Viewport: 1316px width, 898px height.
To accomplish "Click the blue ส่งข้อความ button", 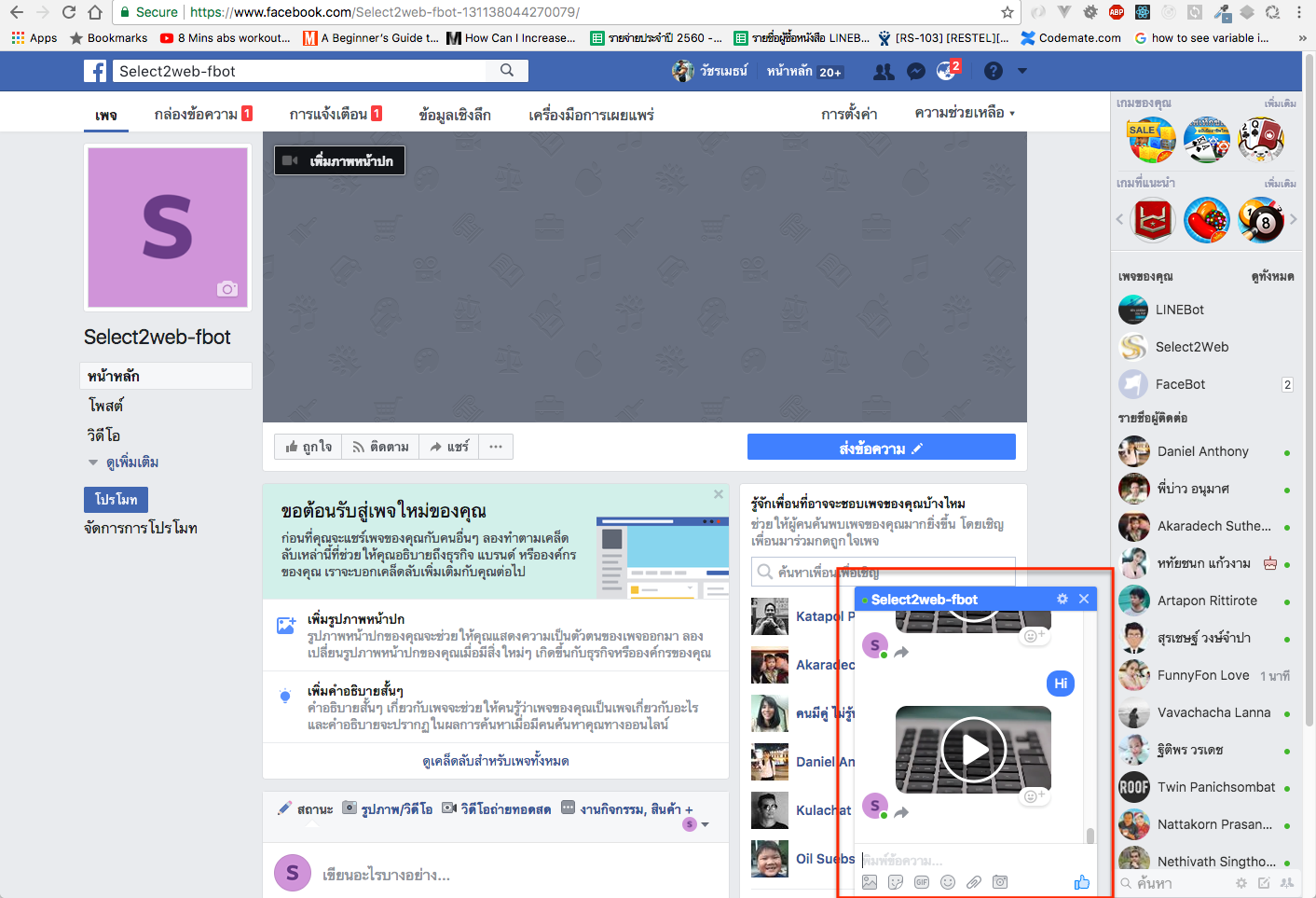I will coord(882,448).
